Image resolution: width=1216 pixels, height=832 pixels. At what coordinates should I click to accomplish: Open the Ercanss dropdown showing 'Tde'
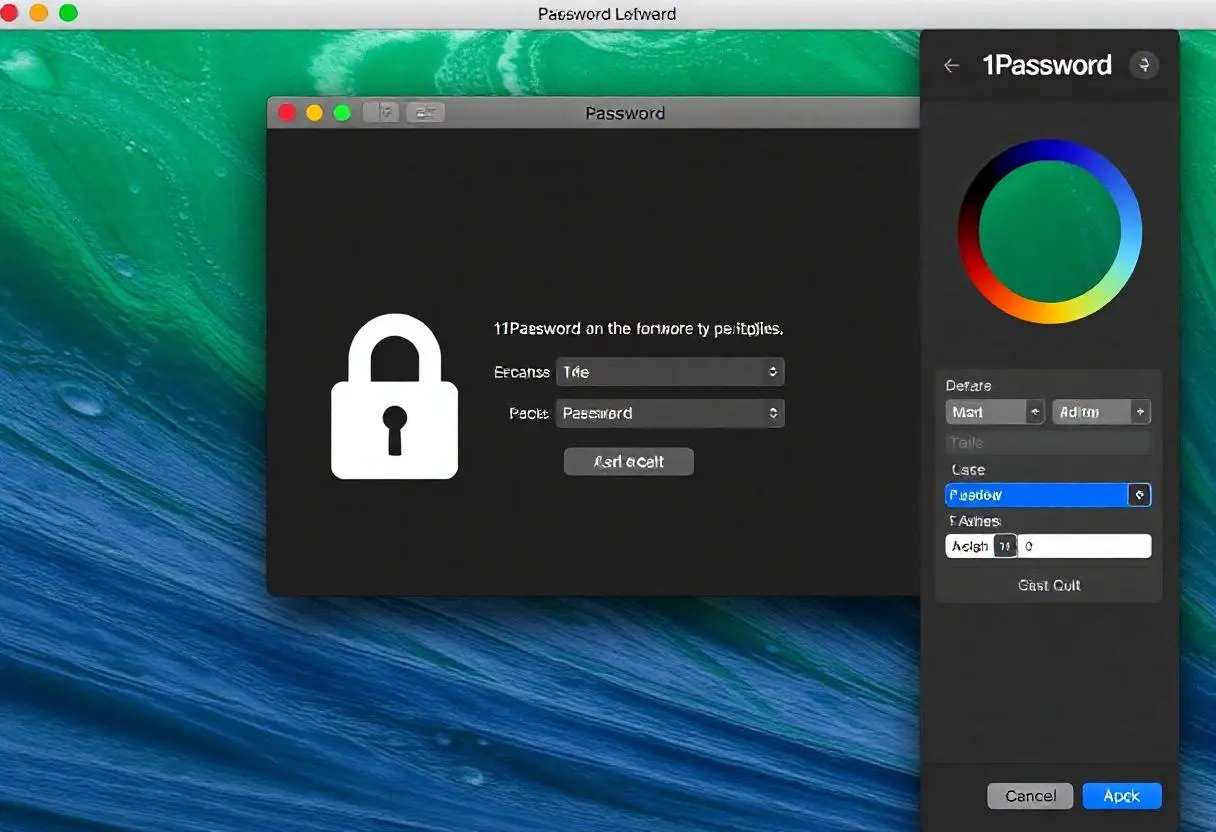tap(670, 372)
